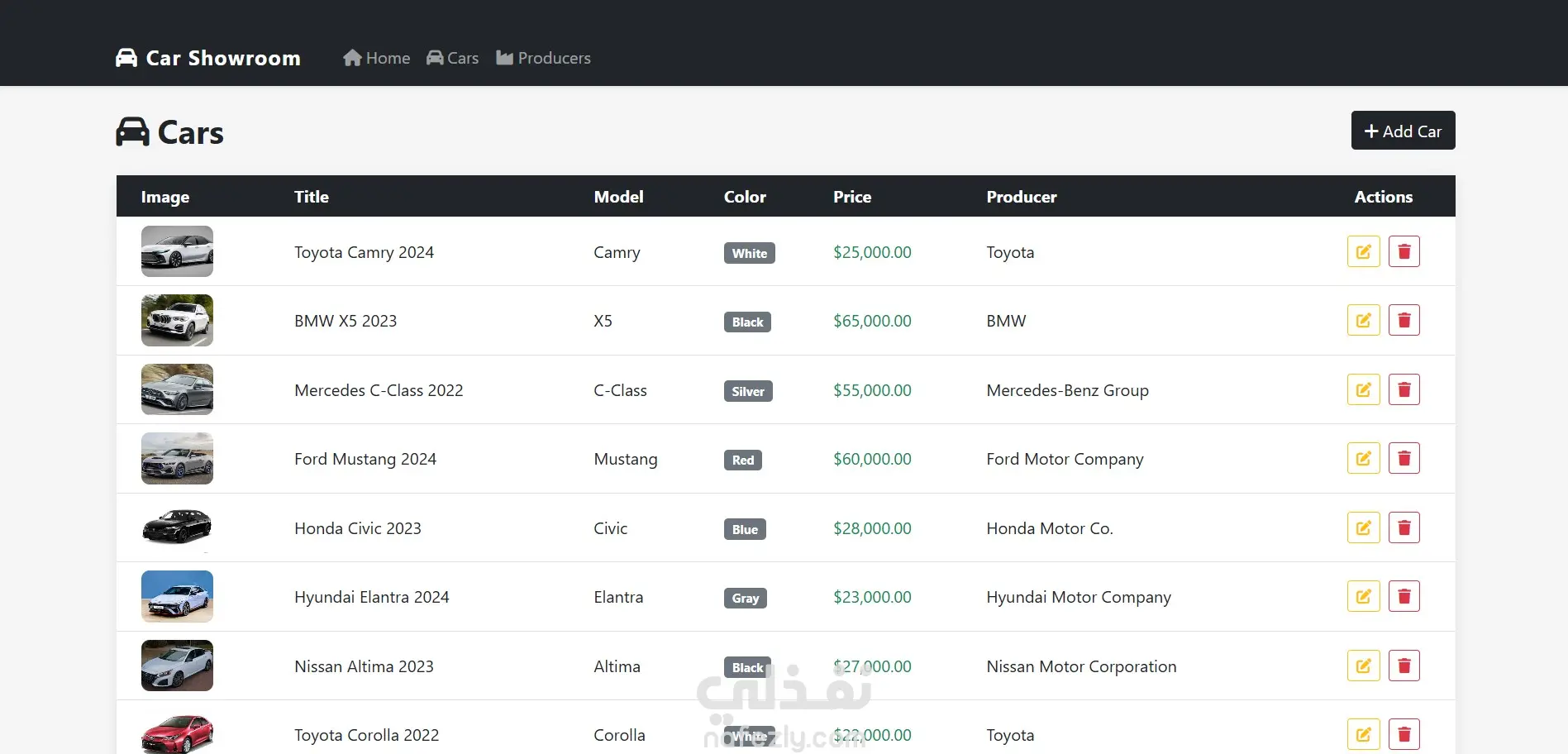Image resolution: width=1568 pixels, height=754 pixels.
Task: Click the 'Title' column header
Action: 312,197
